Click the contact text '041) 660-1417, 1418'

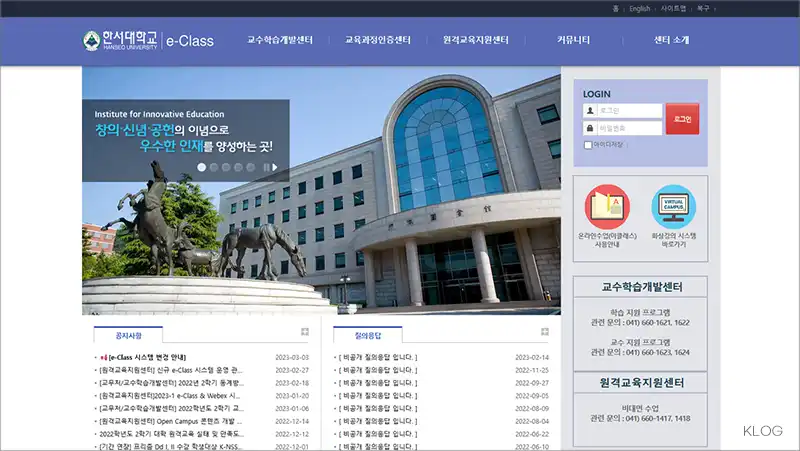tap(658, 418)
